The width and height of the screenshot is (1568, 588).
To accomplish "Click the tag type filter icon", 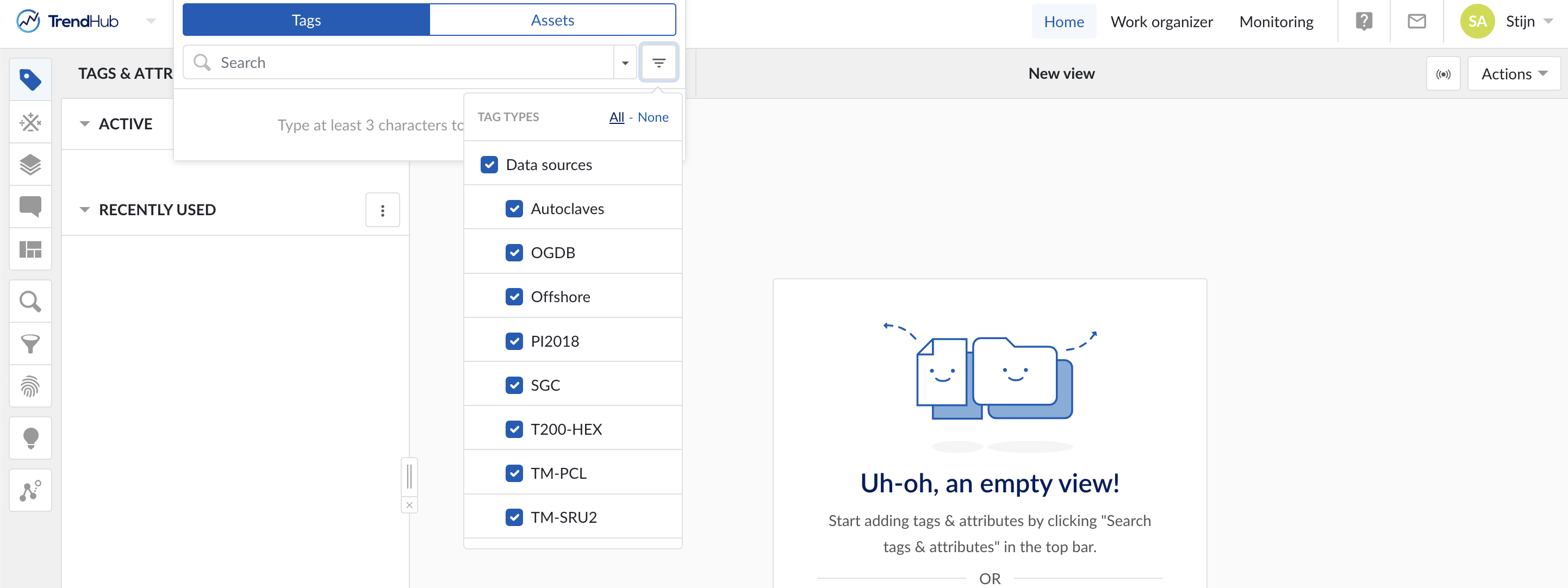I will 658,62.
